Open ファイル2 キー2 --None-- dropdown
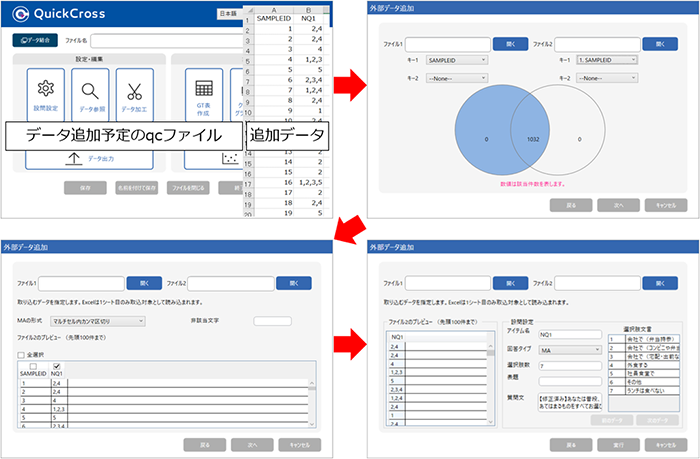700x459 pixels. 607,78
